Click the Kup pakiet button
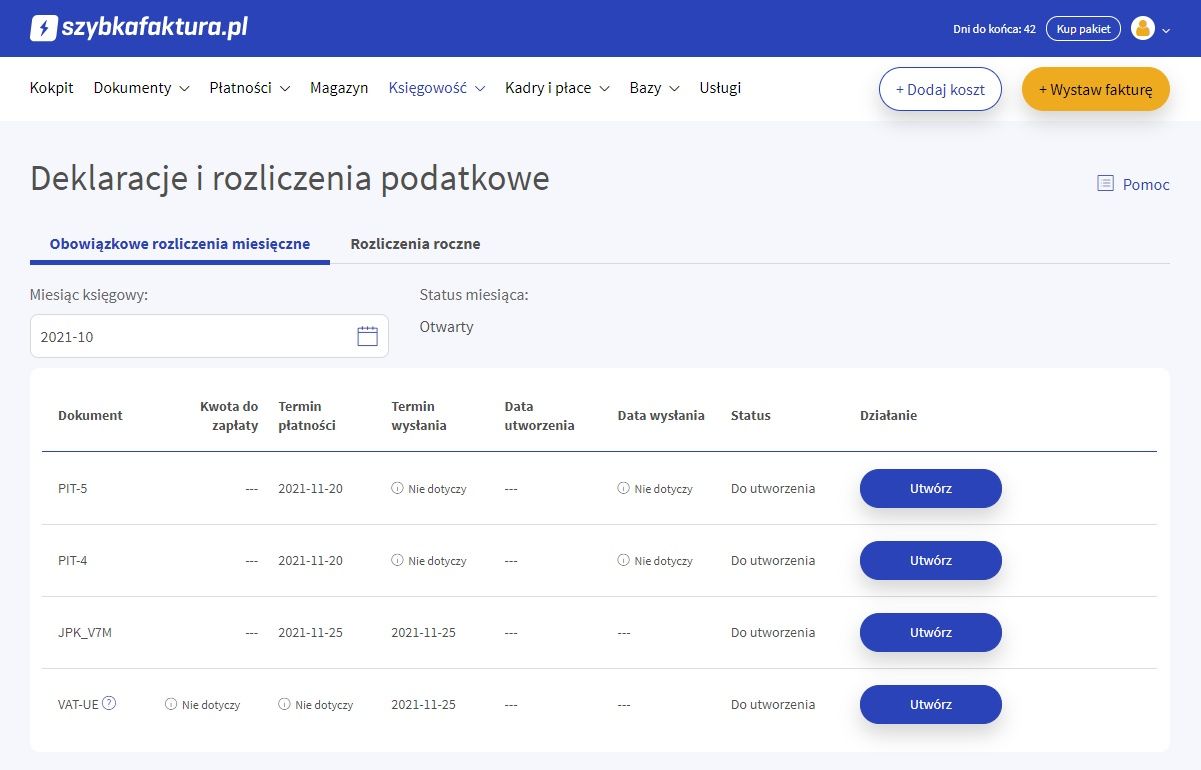1201x770 pixels. click(1083, 29)
